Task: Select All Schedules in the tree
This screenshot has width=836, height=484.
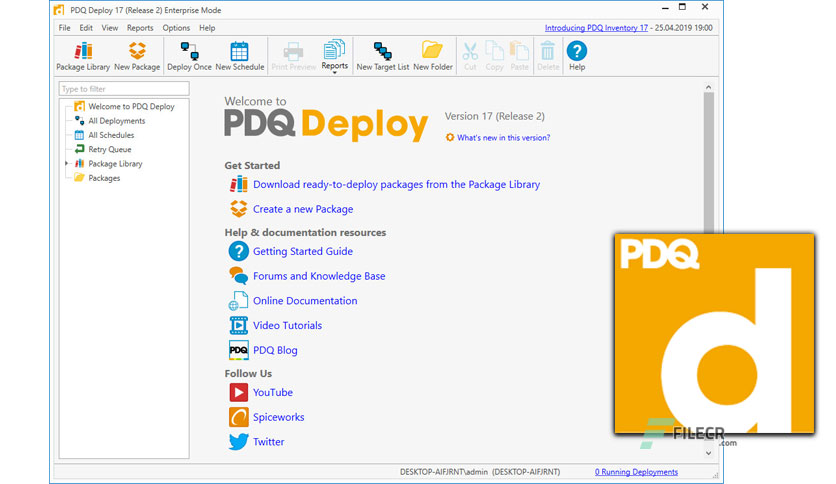Action: pyautogui.click(x=111, y=135)
